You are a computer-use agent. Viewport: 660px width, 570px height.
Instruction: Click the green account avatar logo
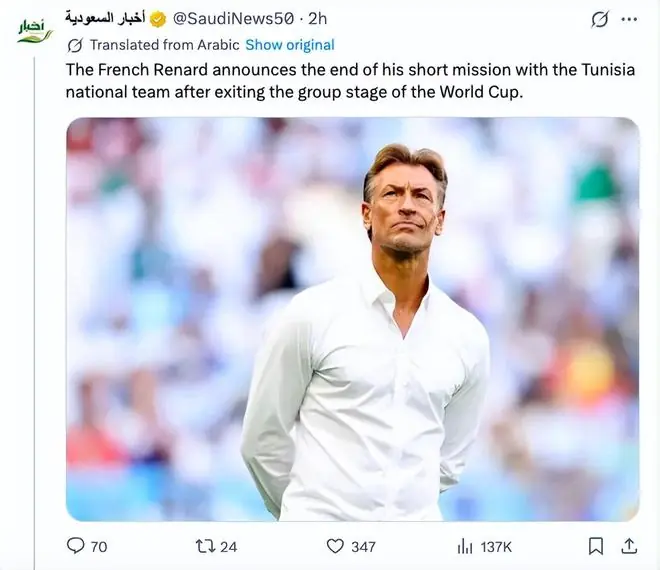click(x=36, y=32)
